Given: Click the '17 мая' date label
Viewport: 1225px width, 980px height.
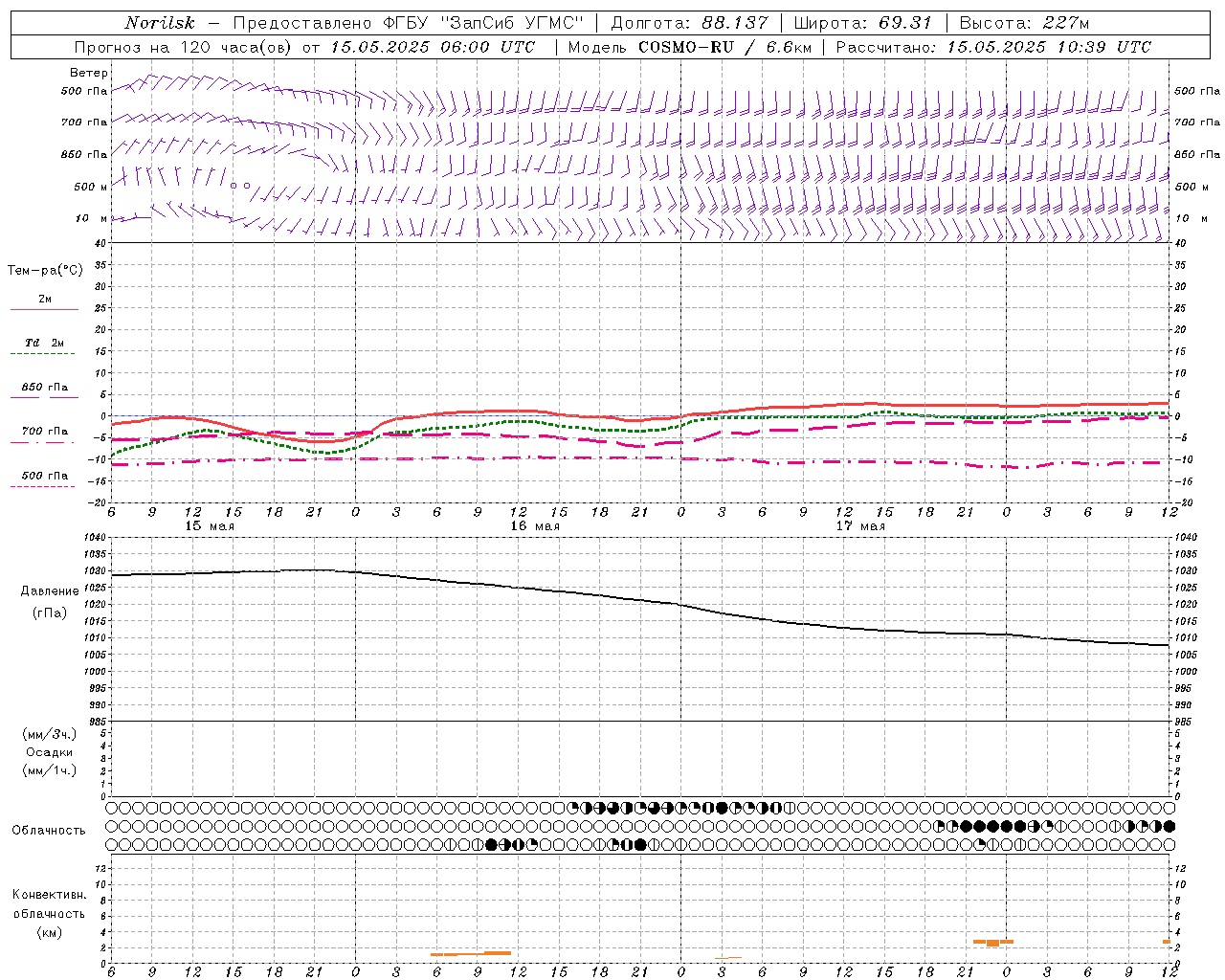Looking at the screenshot, I should point(860,526).
